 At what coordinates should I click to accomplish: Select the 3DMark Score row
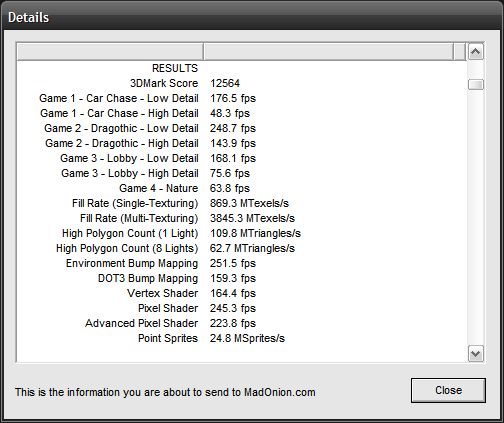point(242,83)
